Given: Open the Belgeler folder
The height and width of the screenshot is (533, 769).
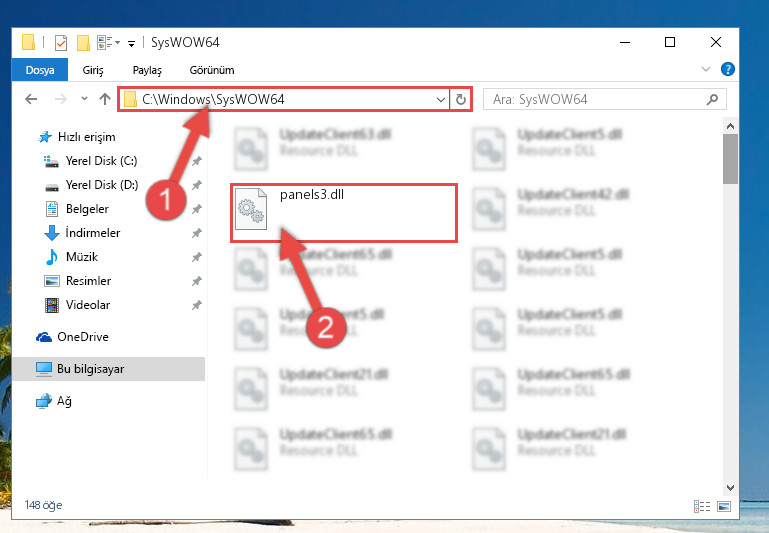Looking at the screenshot, I should [x=87, y=209].
